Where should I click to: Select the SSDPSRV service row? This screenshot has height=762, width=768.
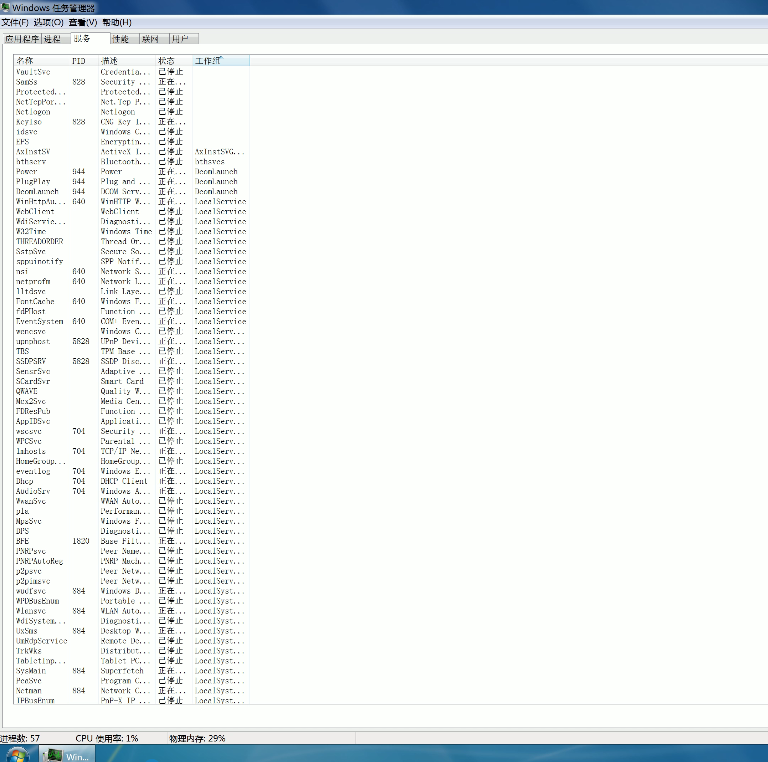pyautogui.click(x=132, y=361)
